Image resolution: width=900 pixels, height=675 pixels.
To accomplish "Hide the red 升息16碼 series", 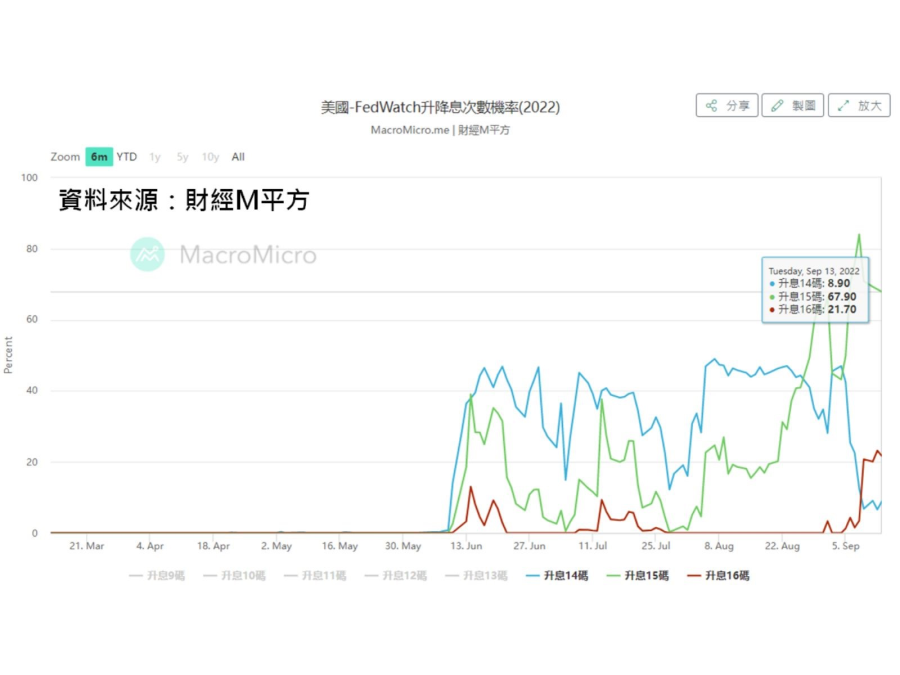I will pyautogui.click(x=718, y=576).
